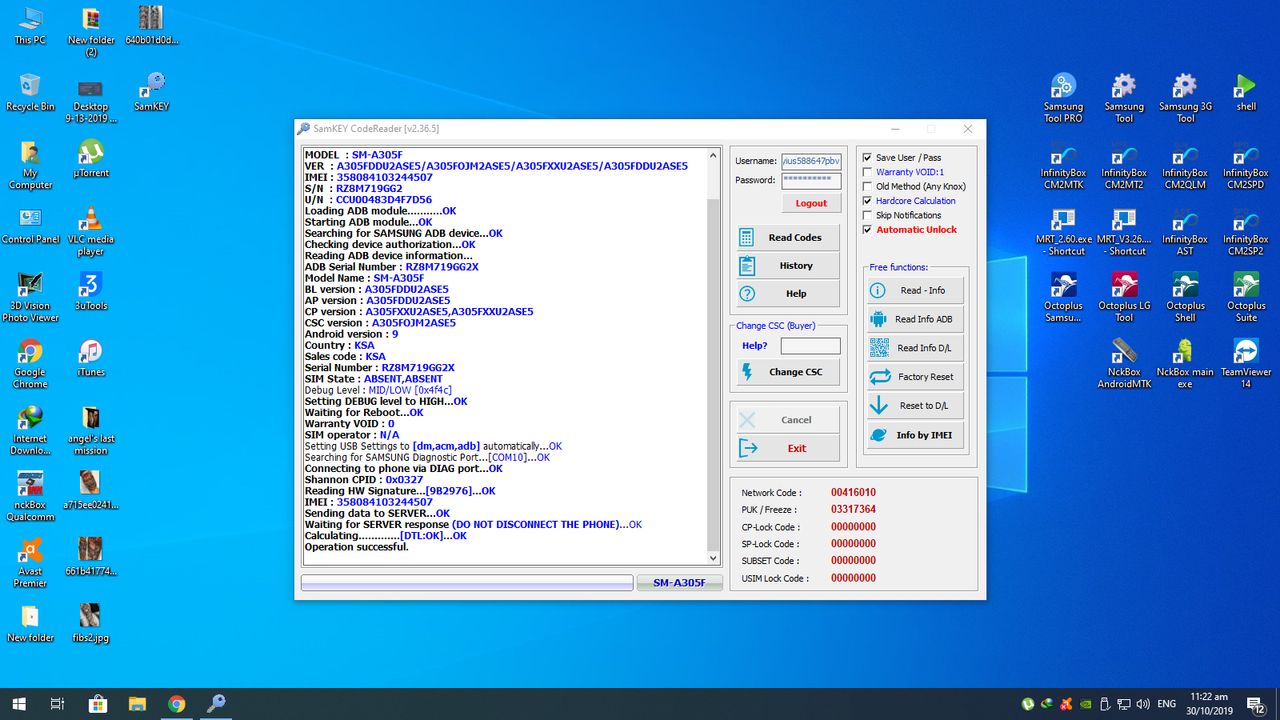The height and width of the screenshot is (720, 1280).
Task: Click SamKEY icon in the taskbar
Action: 216,703
